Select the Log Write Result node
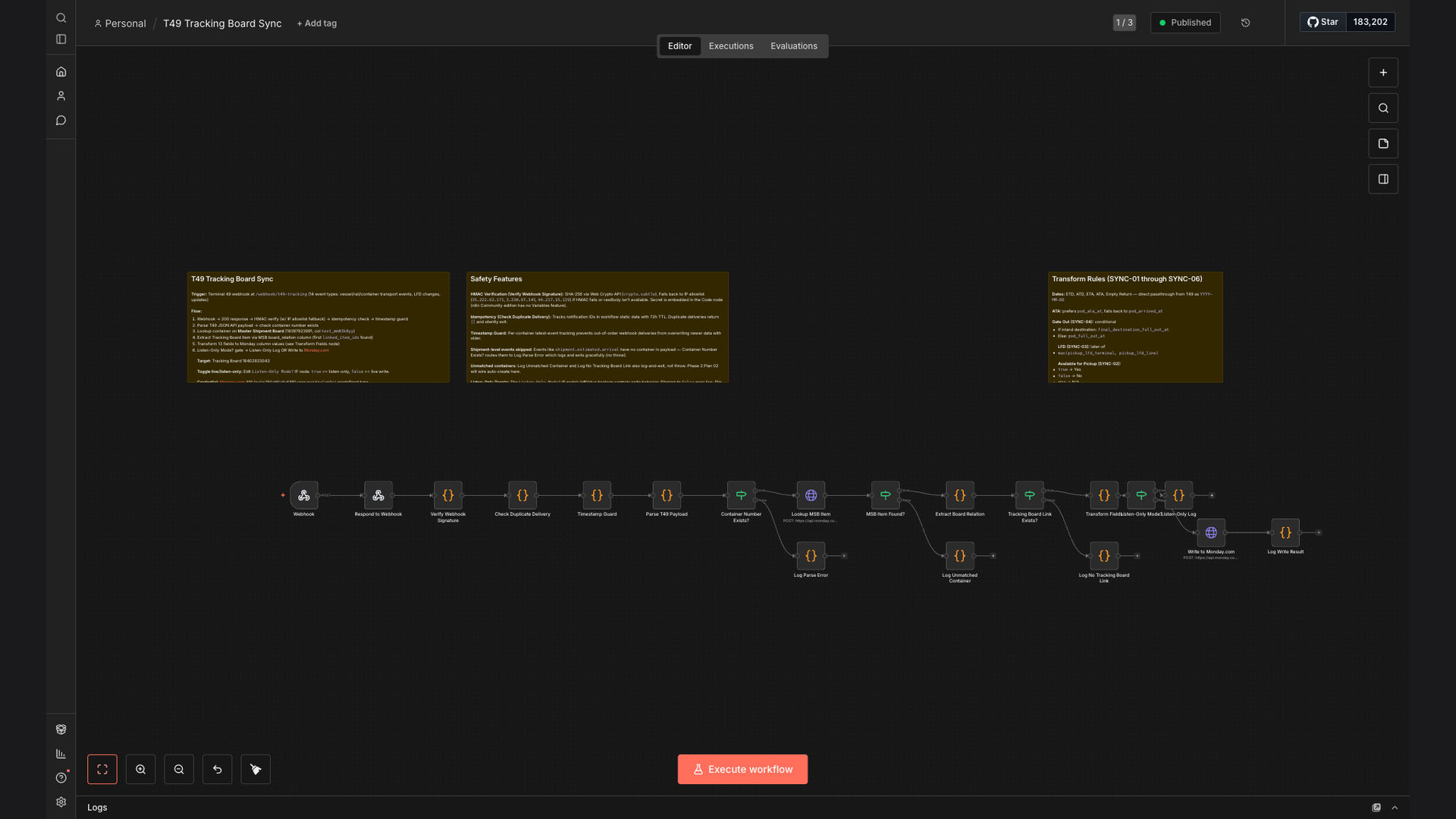The height and width of the screenshot is (819, 1456). pyautogui.click(x=1285, y=533)
